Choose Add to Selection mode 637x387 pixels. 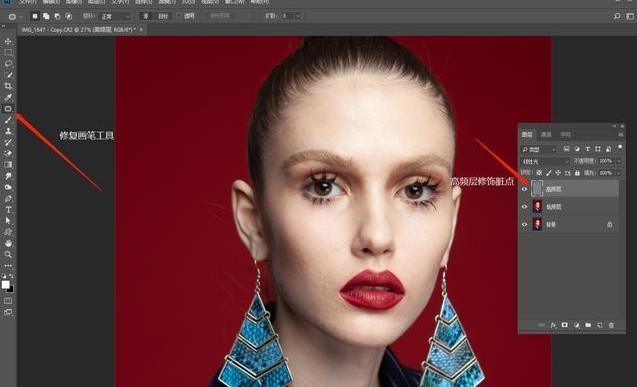click(46, 16)
